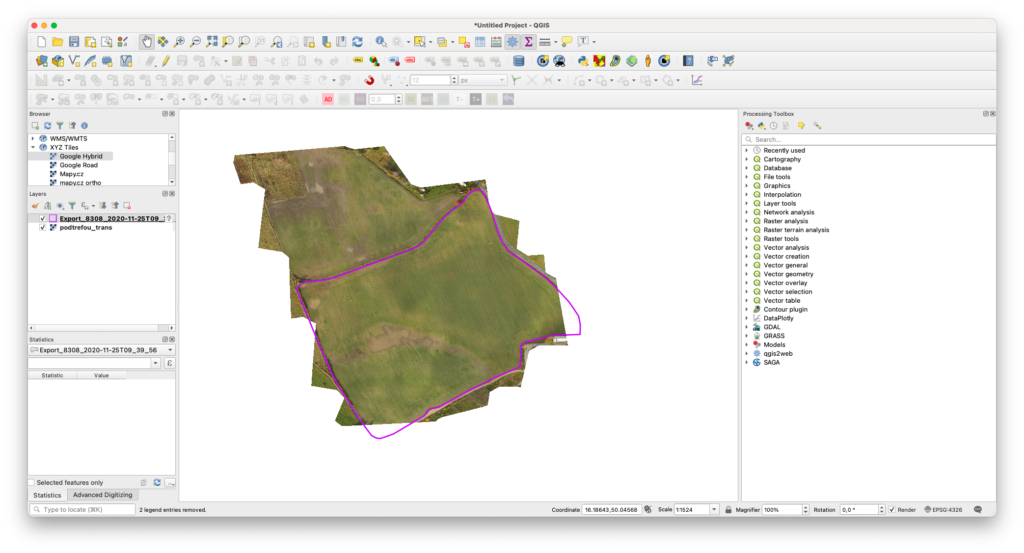Uncheck the podtrefou_trans layer checkbox
The image size is (1024, 553).
[42, 227]
